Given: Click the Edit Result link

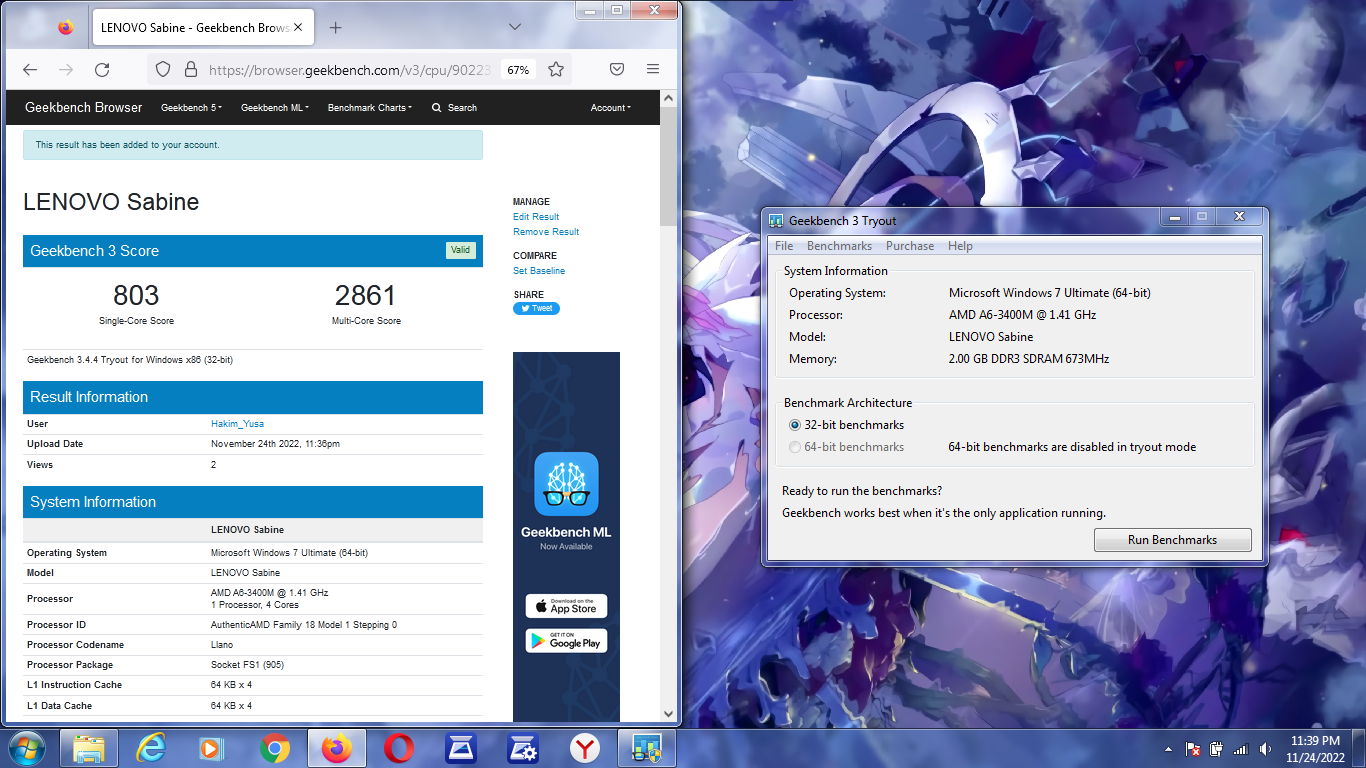Looking at the screenshot, I should (x=536, y=217).
